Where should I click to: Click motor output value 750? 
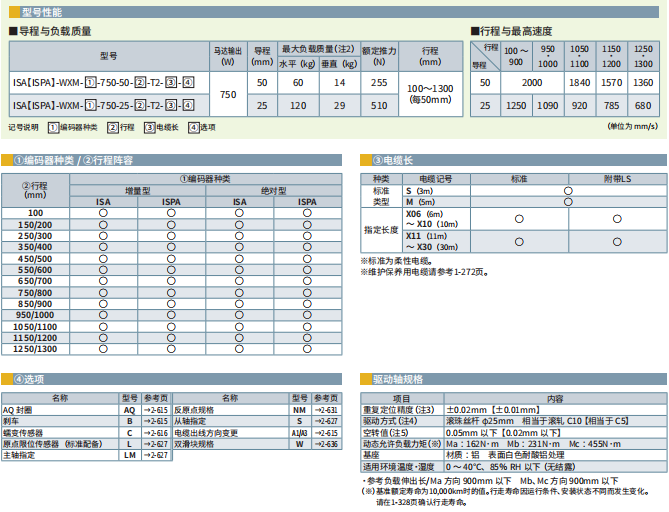pyautogui.click(x=228, y=94)
